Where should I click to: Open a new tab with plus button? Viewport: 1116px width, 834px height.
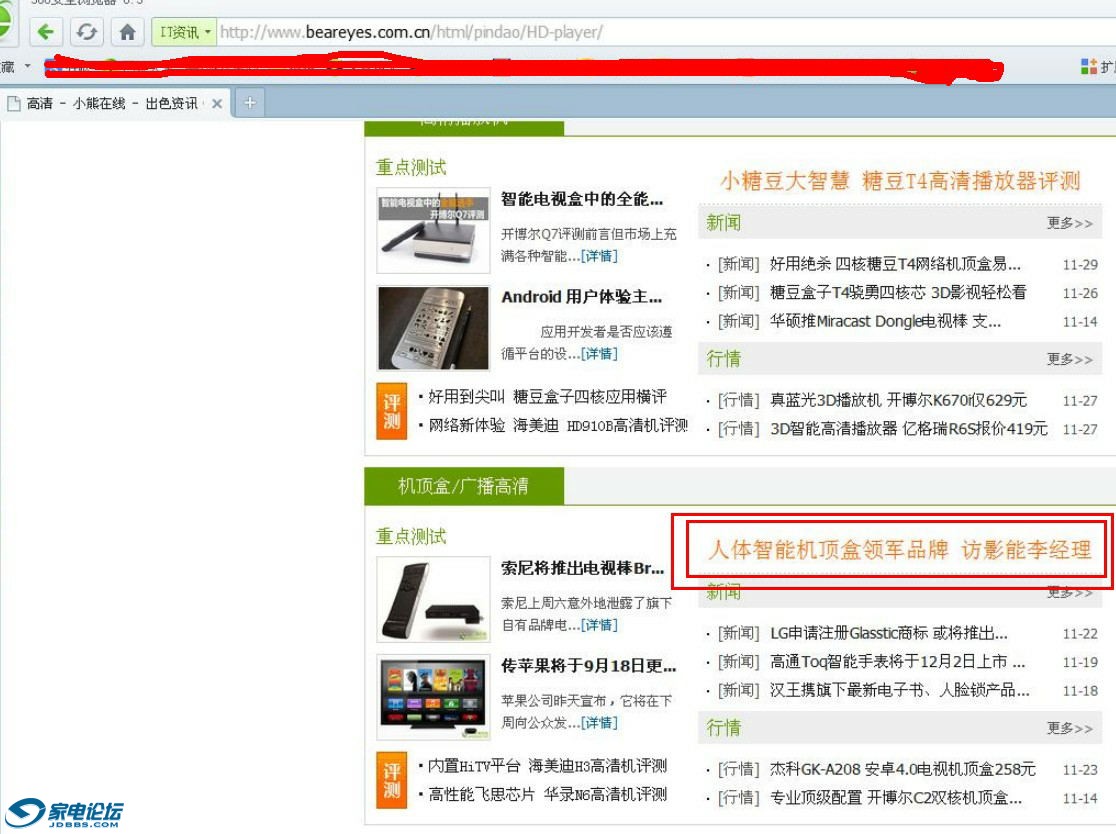click(249, 102)
